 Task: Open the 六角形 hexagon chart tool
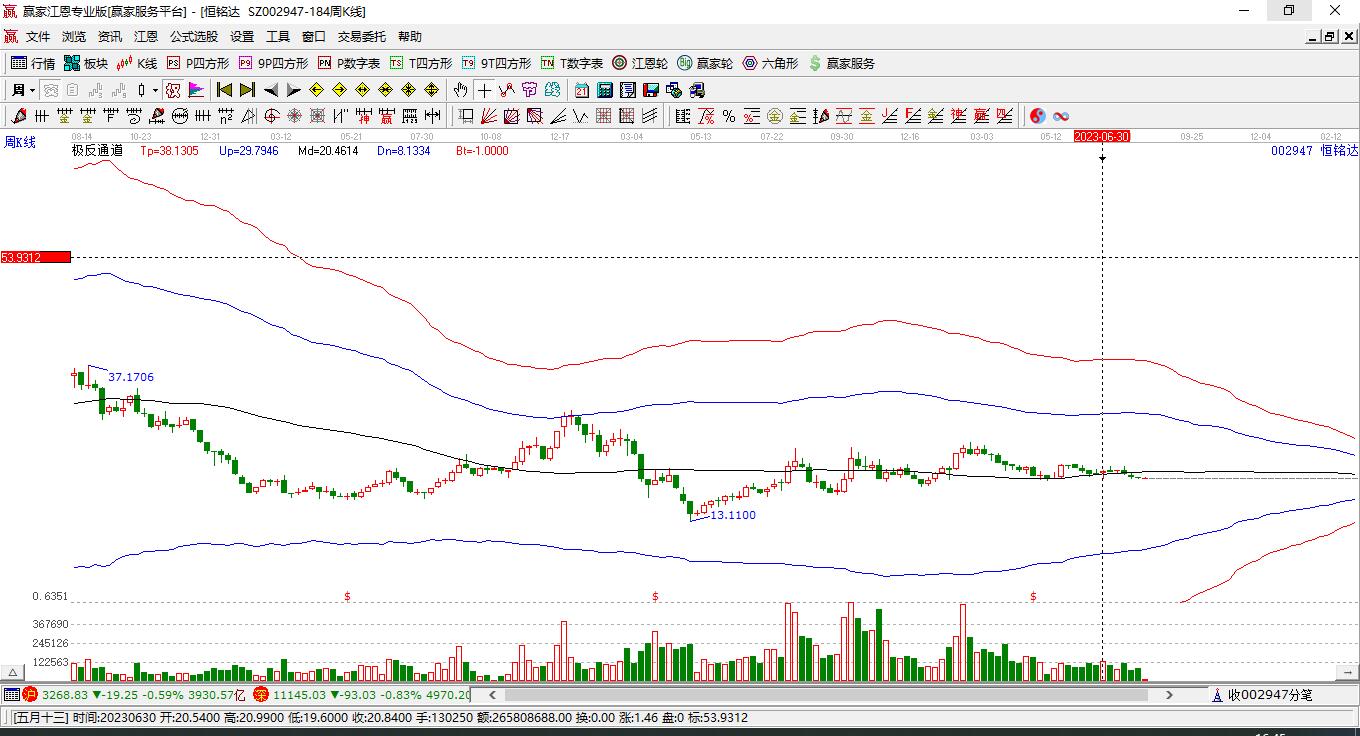770,63
